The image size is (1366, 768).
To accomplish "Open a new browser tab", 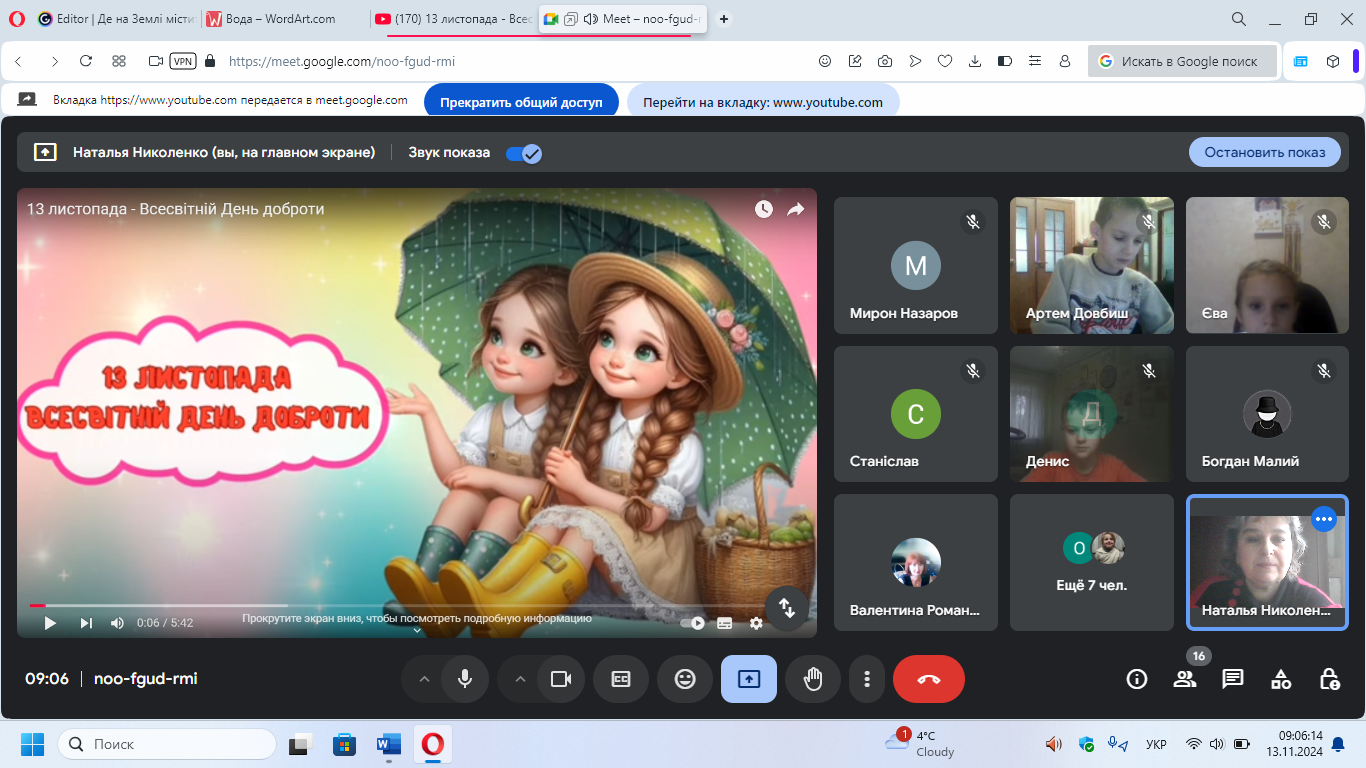I will (724, 19).
